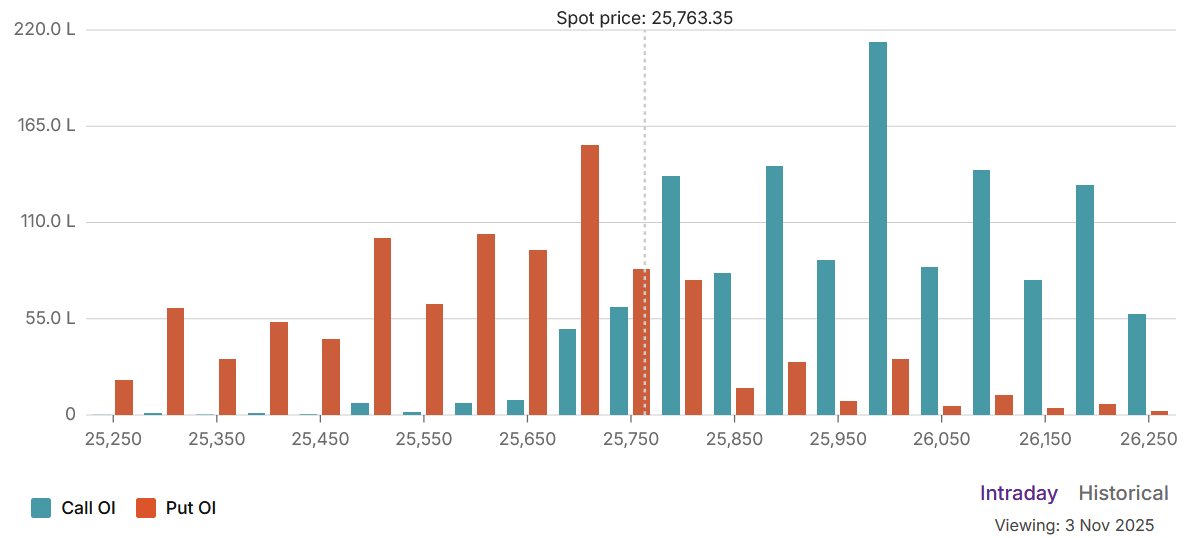1197x538 pixels.
Task: Click the 220.0 L y-axis label
Action: pyautogui.click(x=46, y=29)
